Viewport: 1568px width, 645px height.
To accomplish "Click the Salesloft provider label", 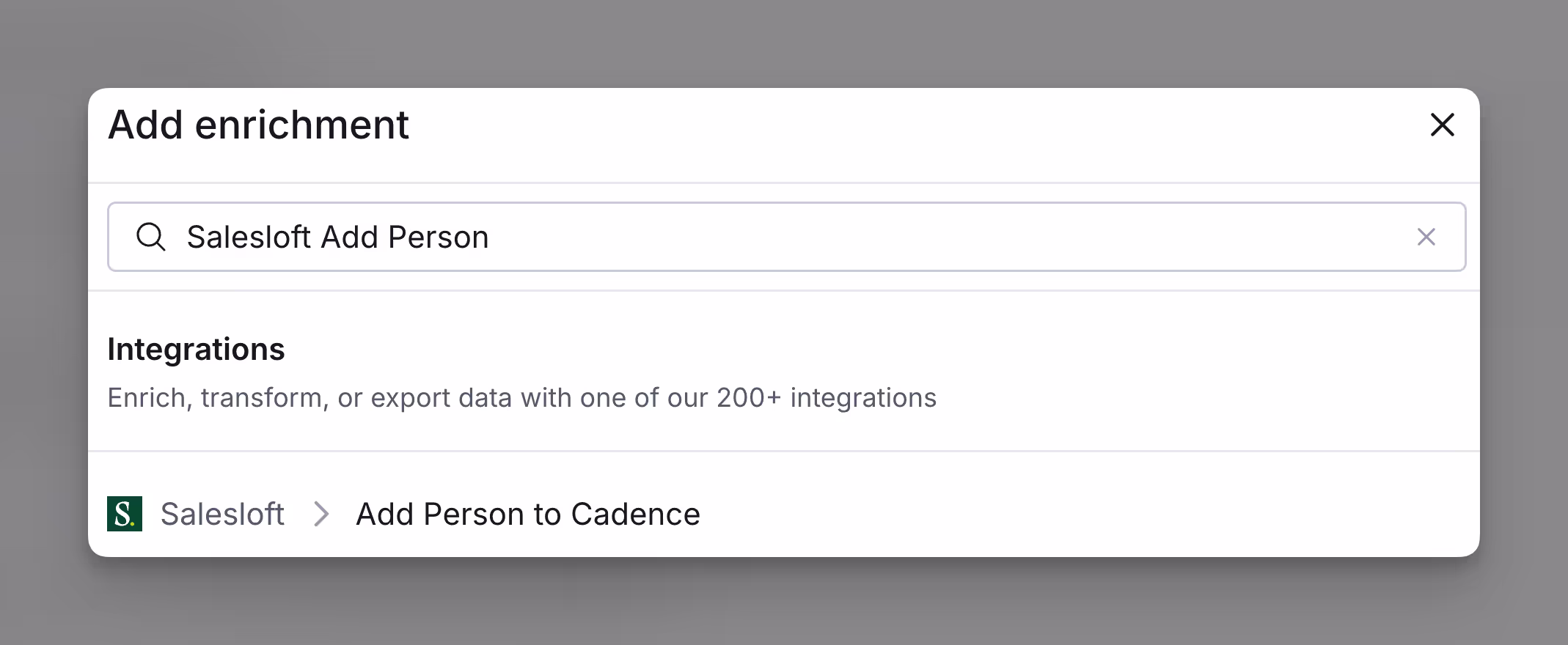I will click(222, 514).
